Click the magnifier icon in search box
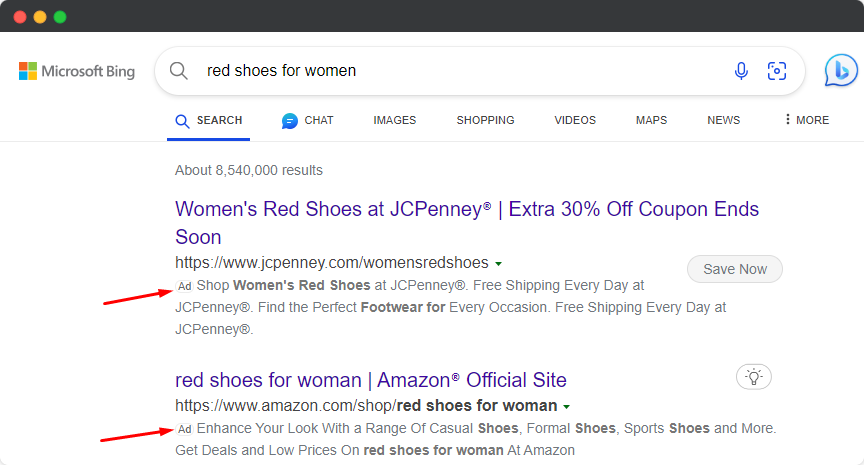This screenshot has width=864, height=465. click(x=179, y=71)
